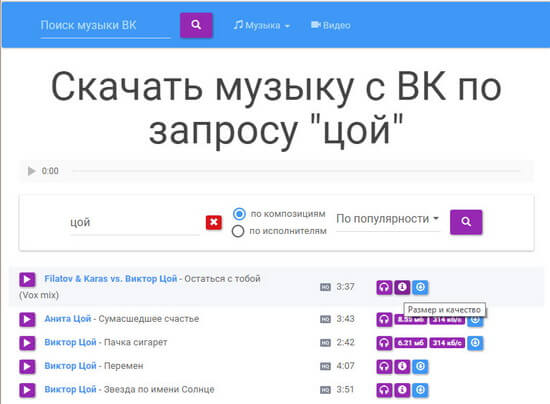Click headphones icon for Перемен track

tap(384, 367)
